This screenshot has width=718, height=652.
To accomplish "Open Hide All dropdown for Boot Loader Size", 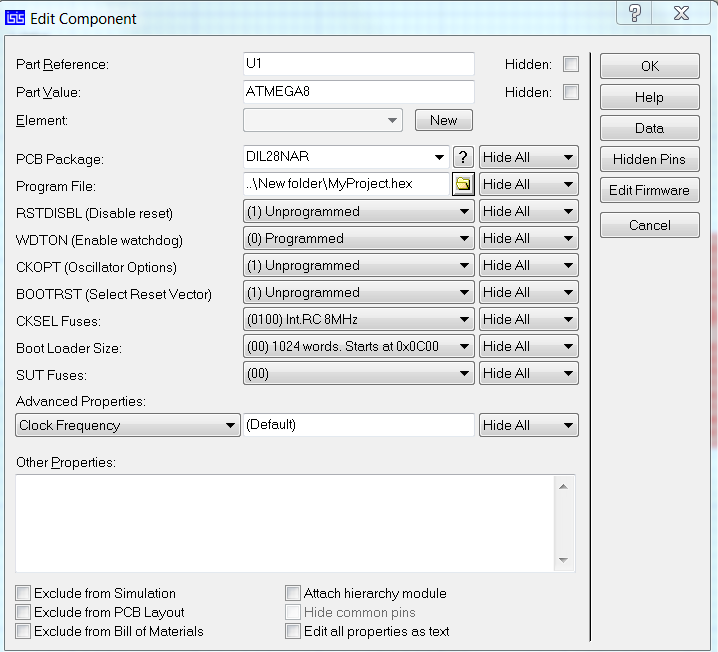I will point(528,347).
